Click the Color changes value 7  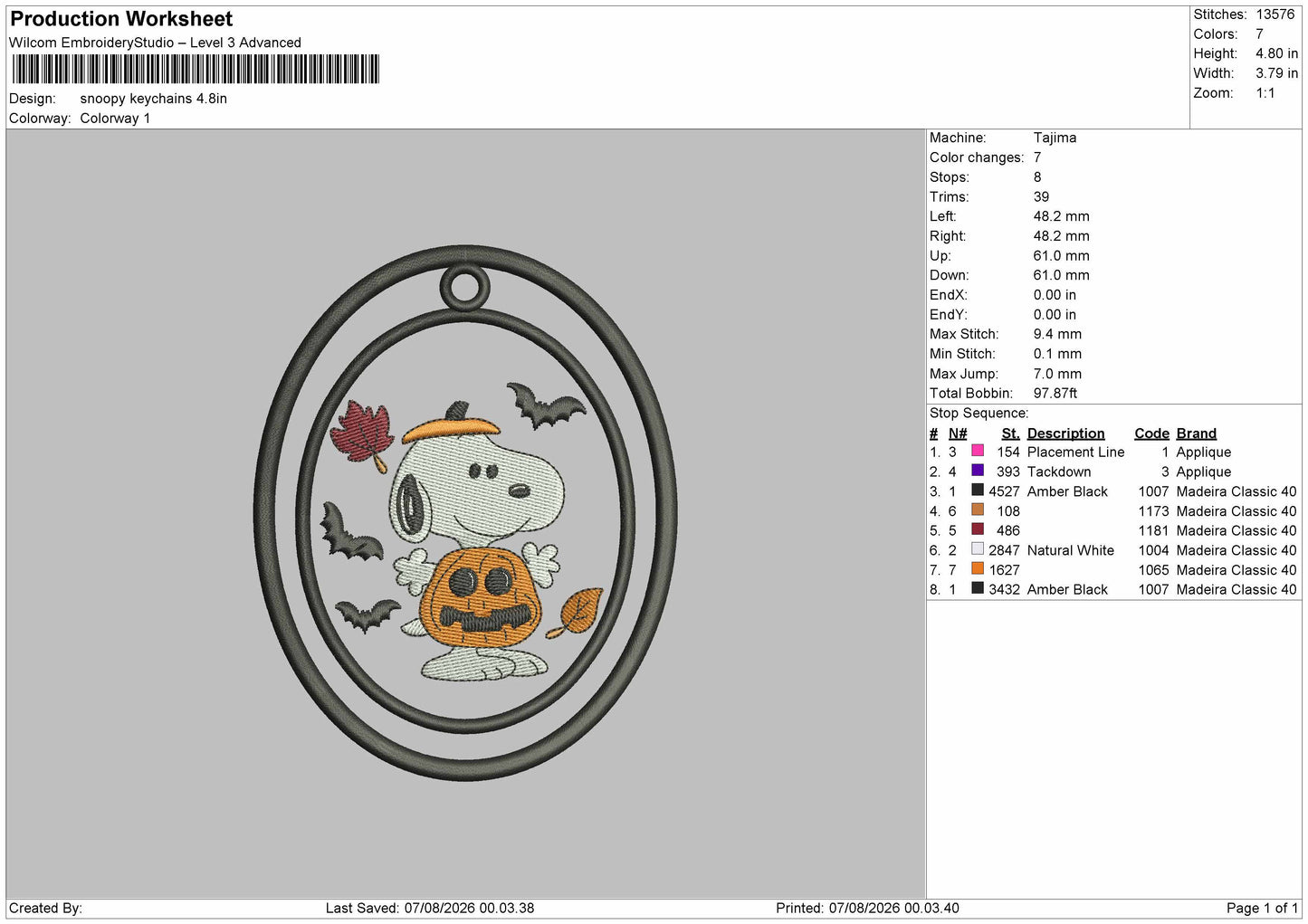pos(1037,157)
